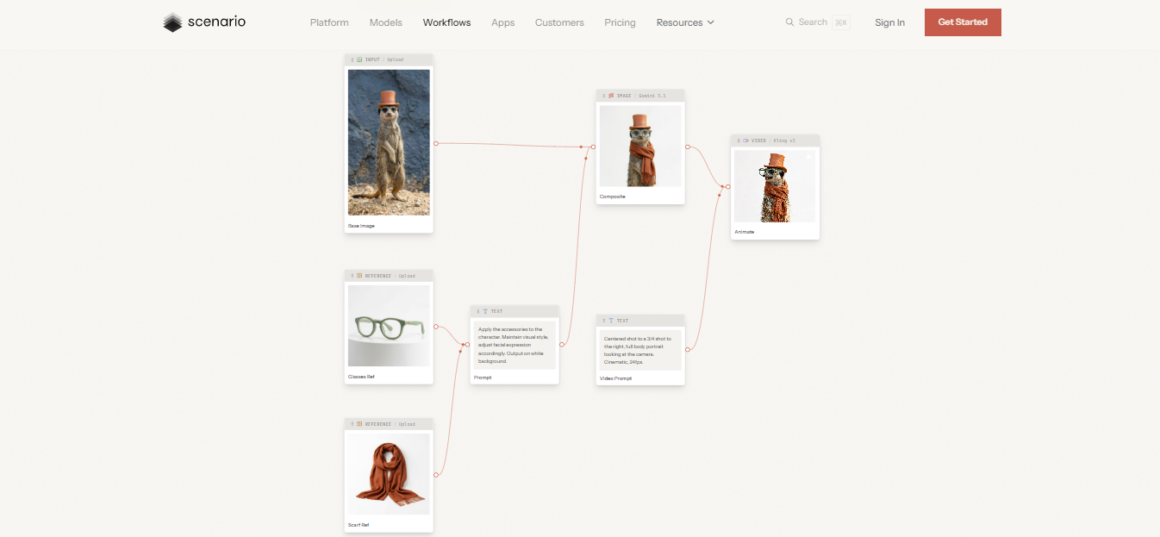Image resolution: width=1160 pixels, height=537 pixels.
Task: Click the red icon in the IMAGE node header
Action: click(x=611, y=95)
